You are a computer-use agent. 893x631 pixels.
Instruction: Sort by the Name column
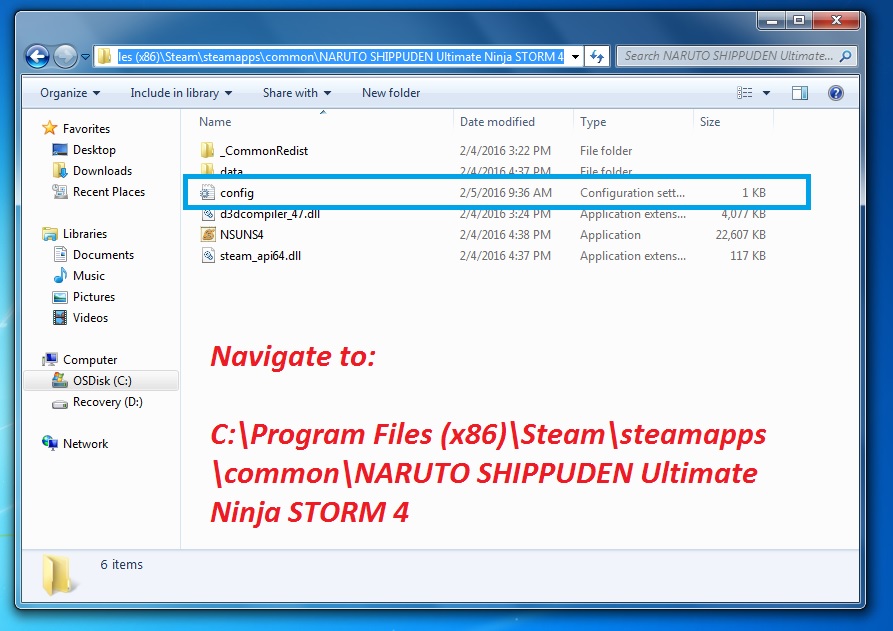click(215, 122)
